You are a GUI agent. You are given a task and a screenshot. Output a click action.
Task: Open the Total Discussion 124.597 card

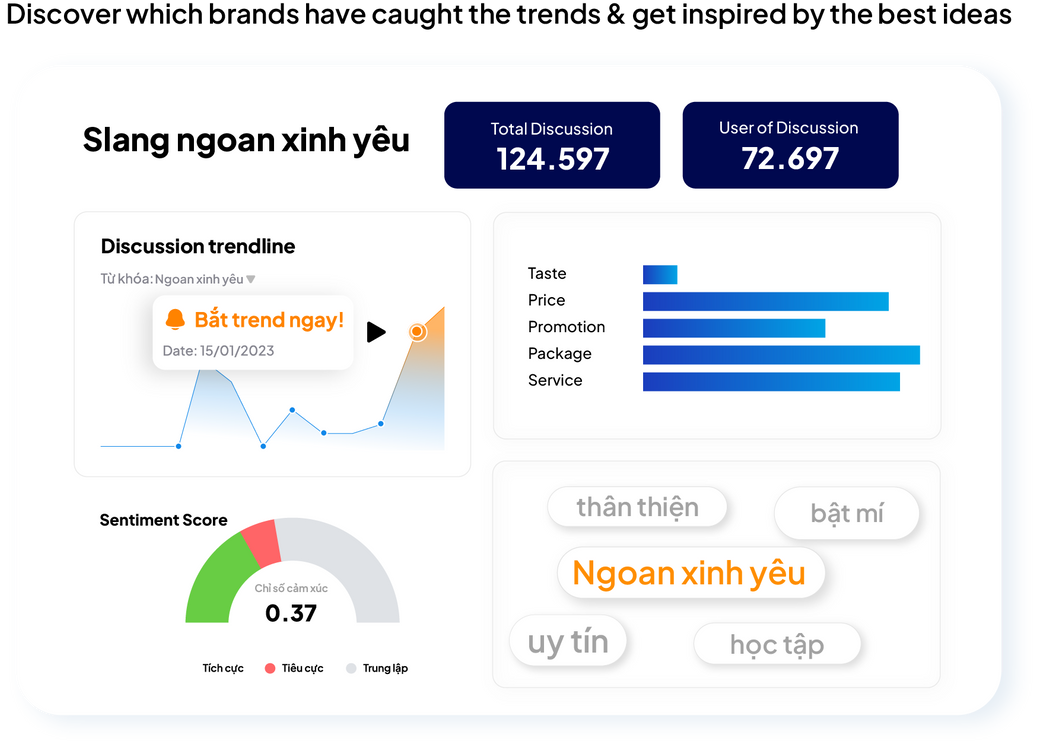(552, 145)
